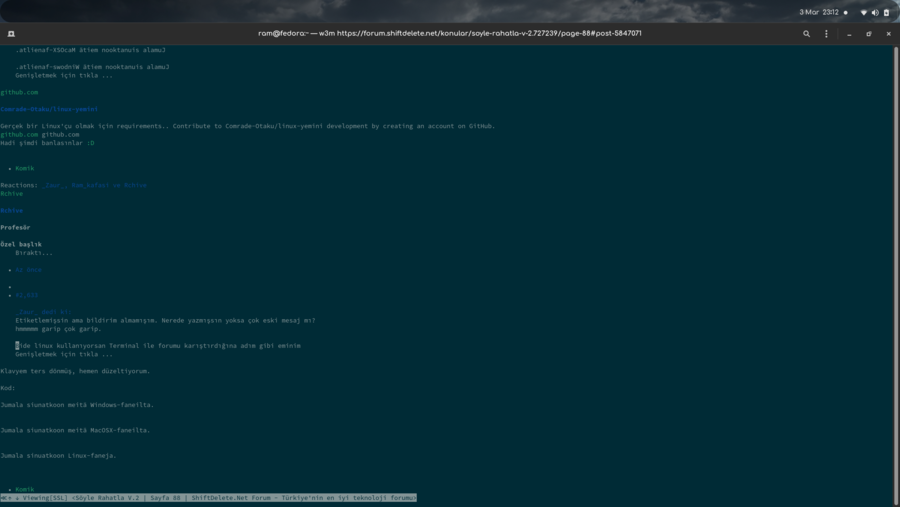
Task: Click the line 'Jumala sinuatkoon Linux-faneja.'
Action: click(58, 455)
